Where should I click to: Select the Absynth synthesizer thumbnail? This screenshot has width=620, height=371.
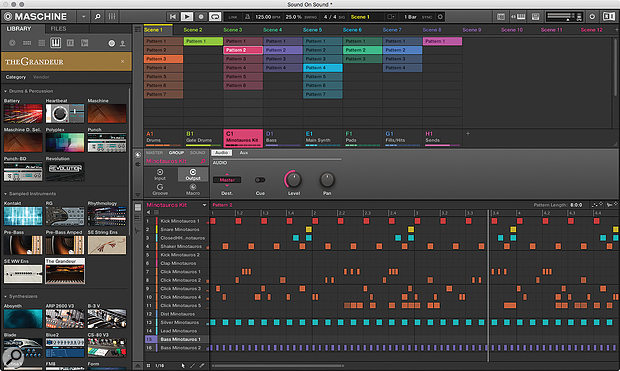click(23, 319)
